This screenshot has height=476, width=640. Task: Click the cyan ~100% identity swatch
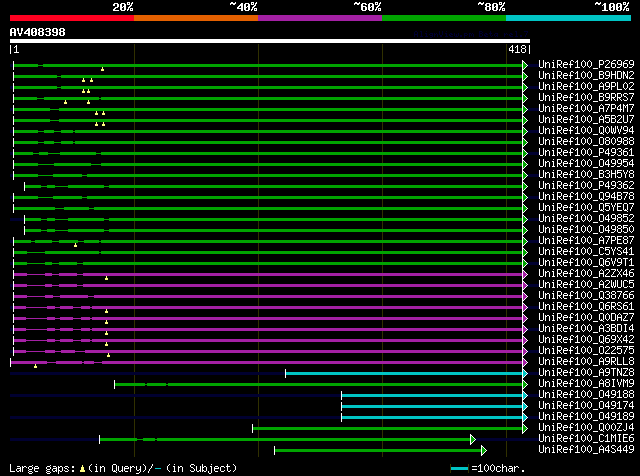(x=569, y=18)
